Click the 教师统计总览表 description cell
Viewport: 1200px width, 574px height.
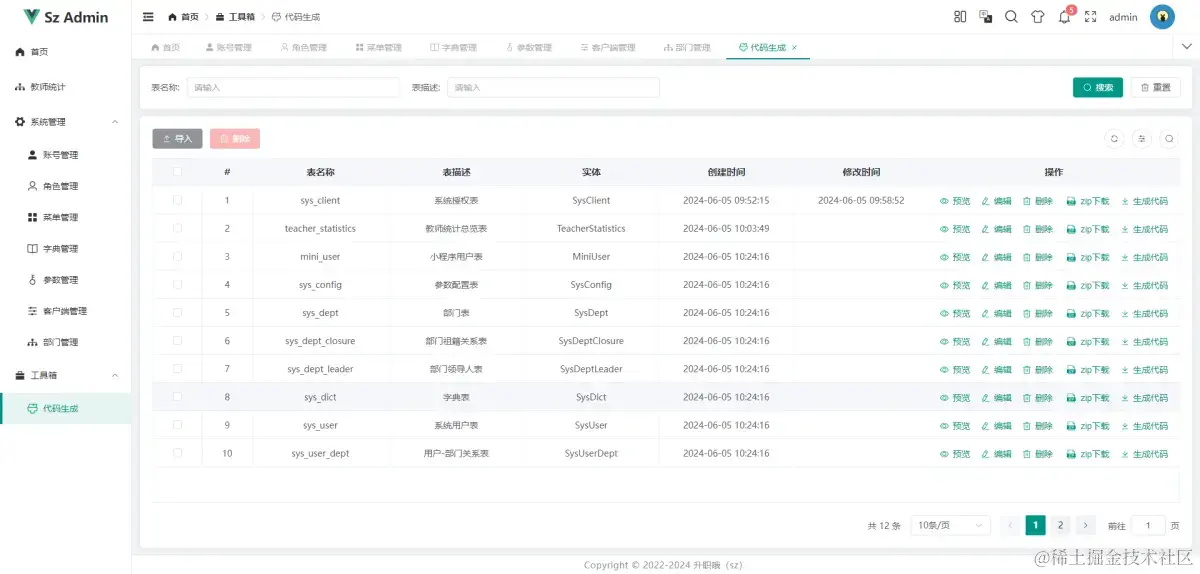(456, 229)
